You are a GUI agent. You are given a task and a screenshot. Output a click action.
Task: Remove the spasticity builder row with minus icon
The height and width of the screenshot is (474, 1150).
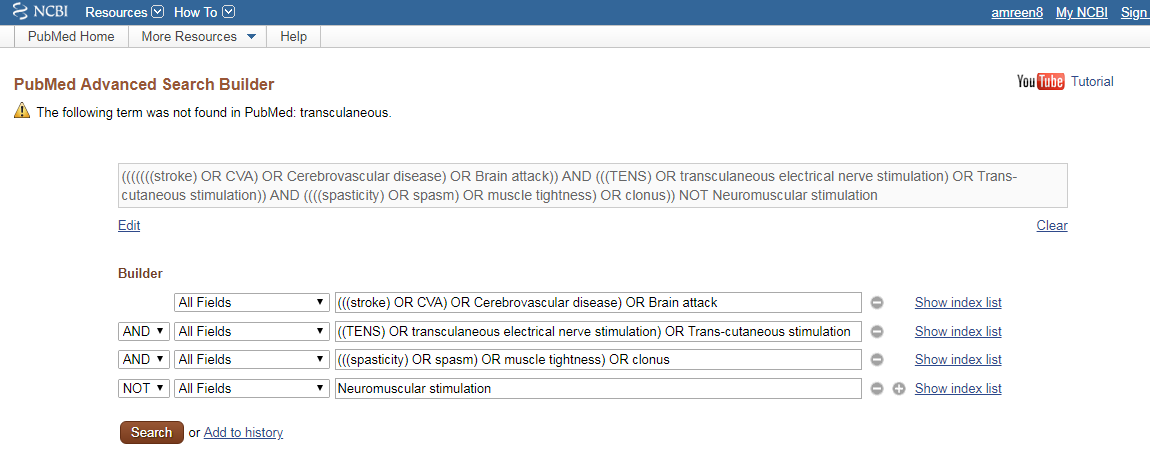[x=877, y=360]
